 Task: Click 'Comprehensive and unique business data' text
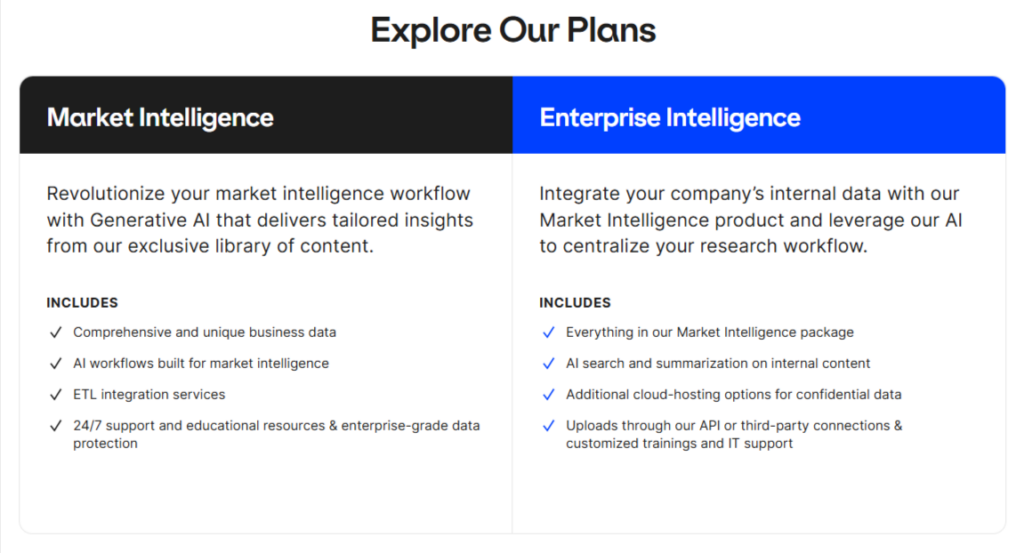click(x=204, y=332)
